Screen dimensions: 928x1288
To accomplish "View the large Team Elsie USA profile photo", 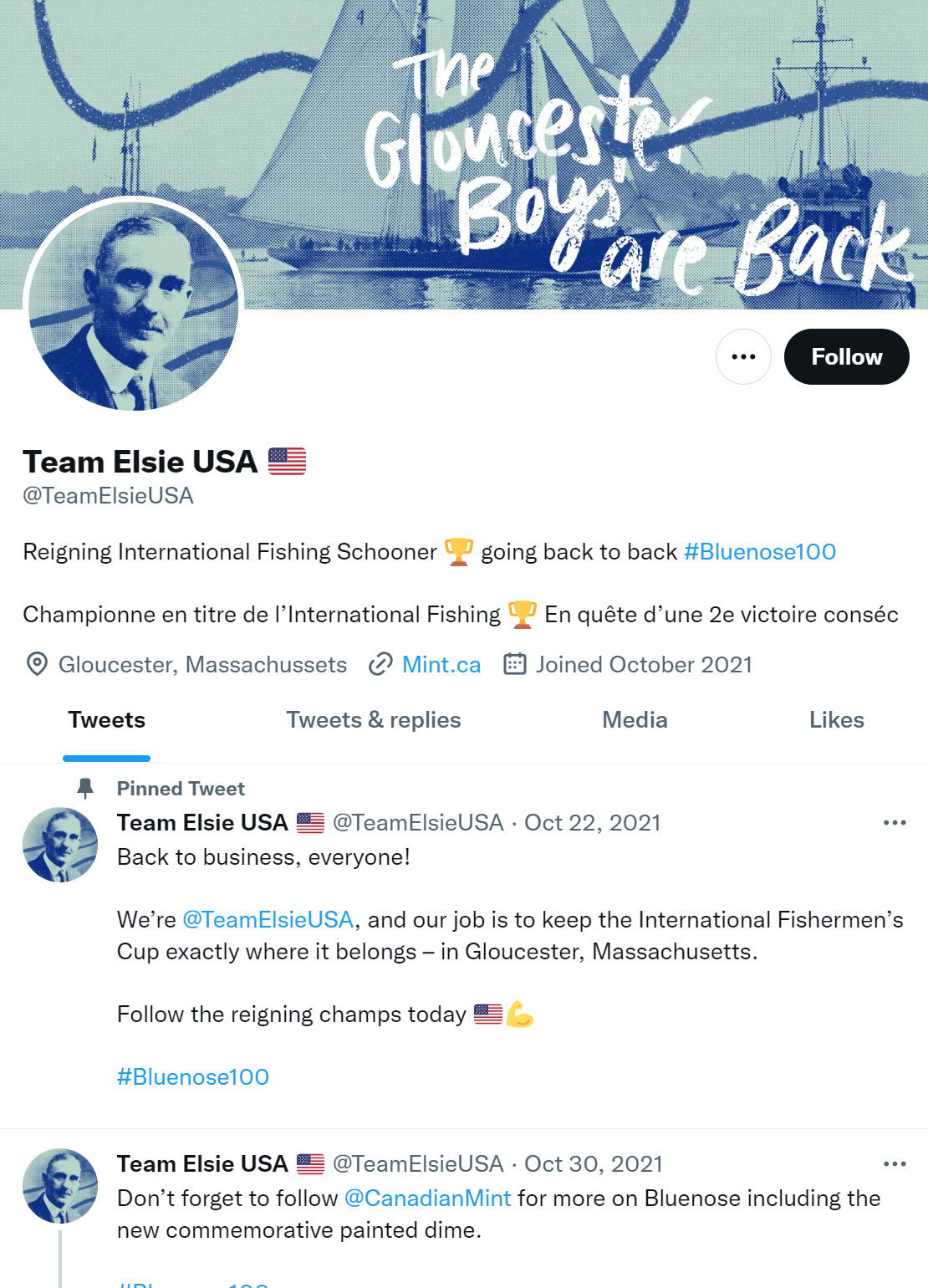I will tap(134, 306).
